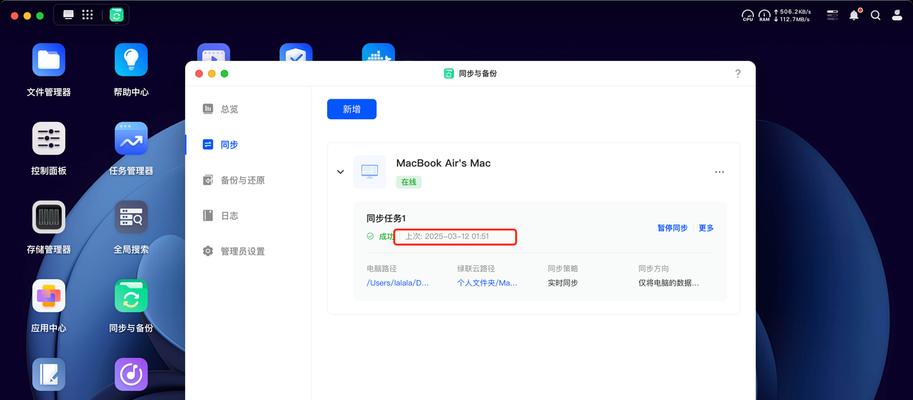The image size is (913, 400).
Task: Open the 帮助中心 lightbulb icon
Action: [131, 59]
